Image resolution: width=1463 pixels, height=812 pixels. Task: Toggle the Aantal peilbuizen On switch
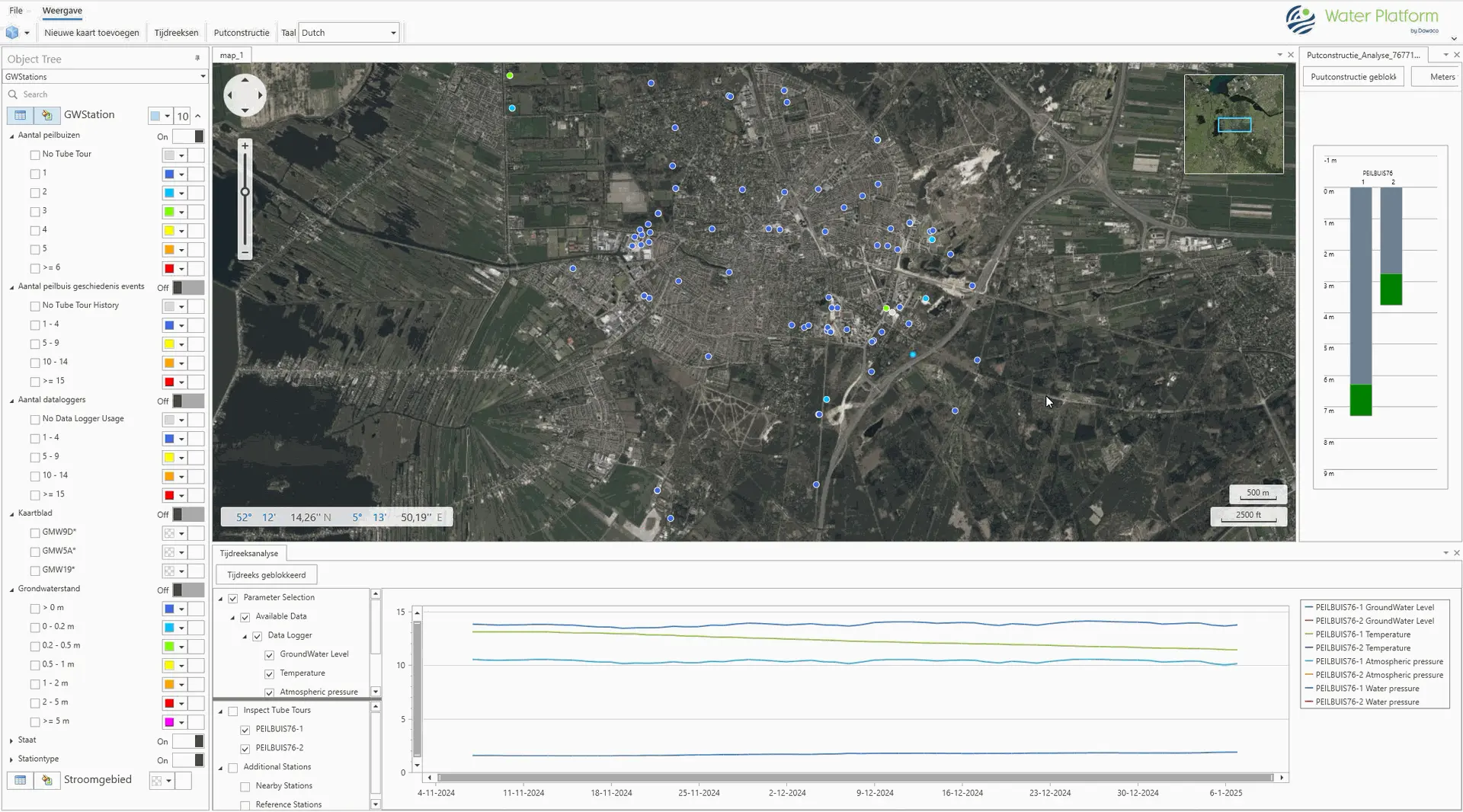188,136
